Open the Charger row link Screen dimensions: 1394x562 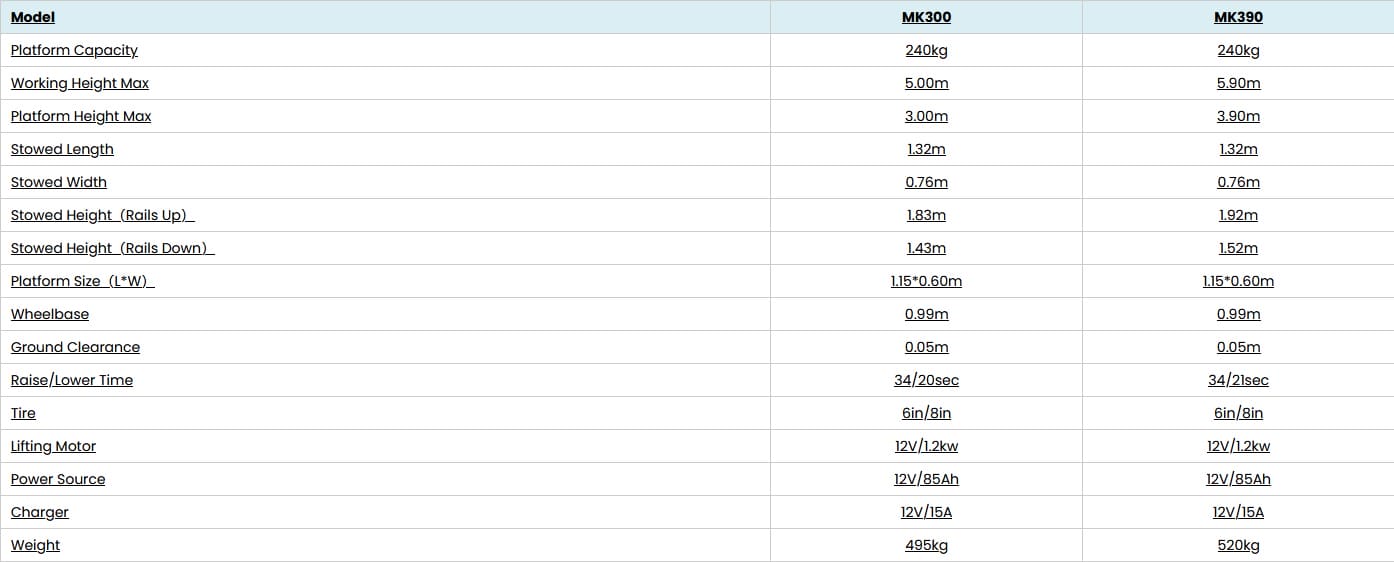click(x=40, y=512)
